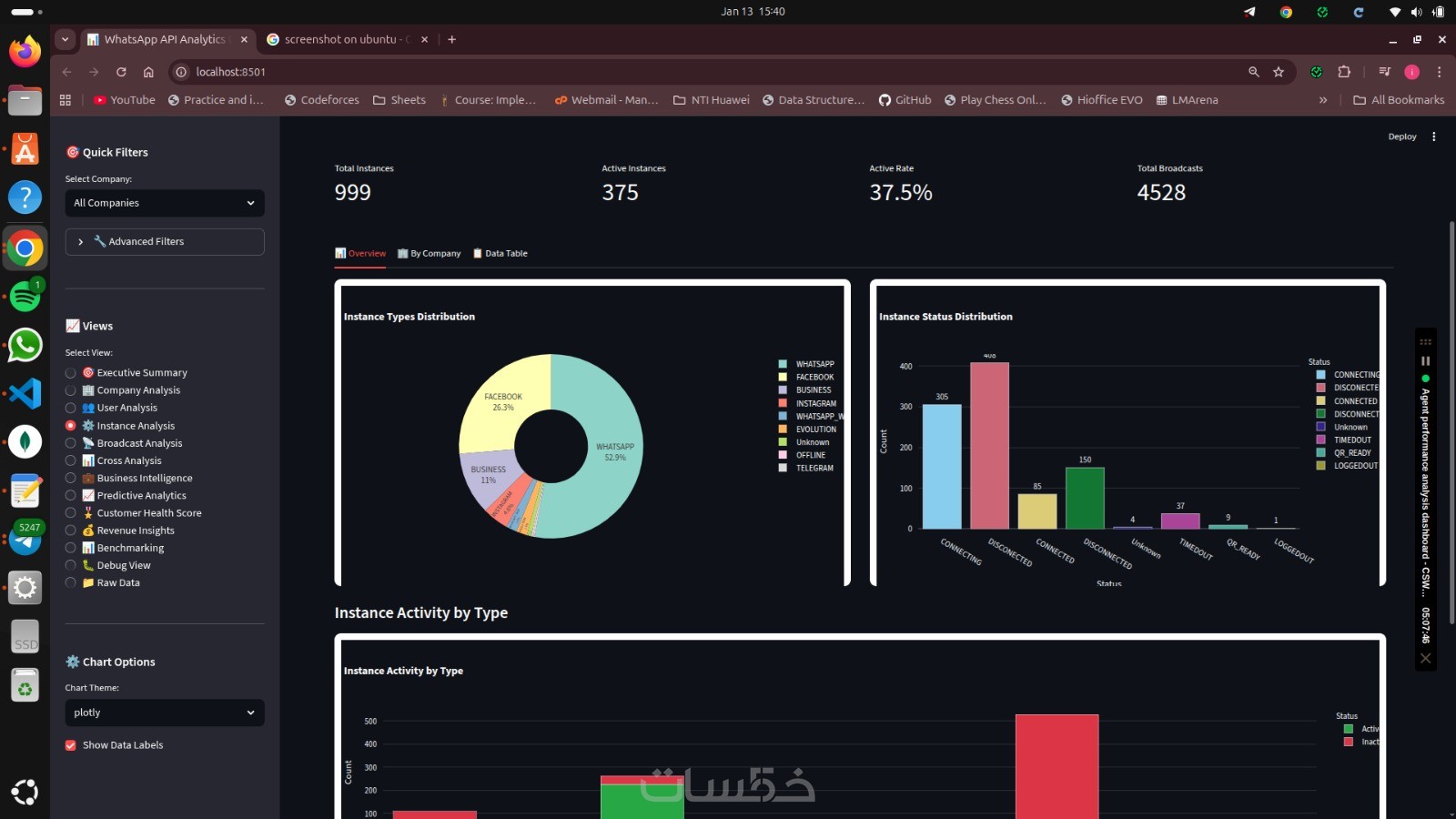Open the All Companies dropdown

coord(165,203)
